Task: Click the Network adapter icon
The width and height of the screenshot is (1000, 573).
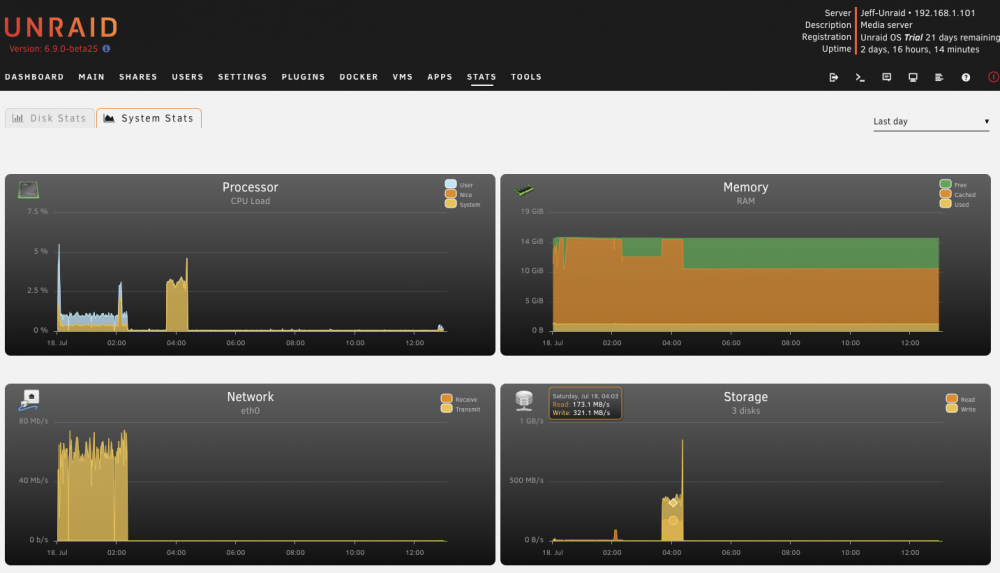Action: coord(29,399)
